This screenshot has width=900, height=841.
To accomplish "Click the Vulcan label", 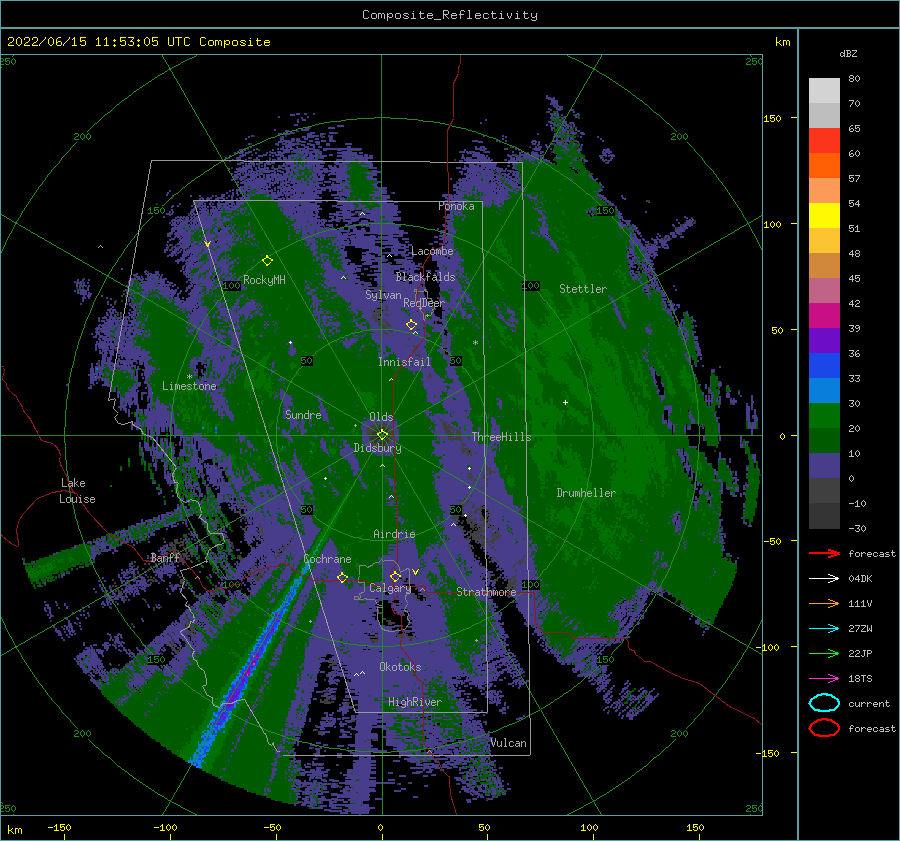I will click(508, 743).
